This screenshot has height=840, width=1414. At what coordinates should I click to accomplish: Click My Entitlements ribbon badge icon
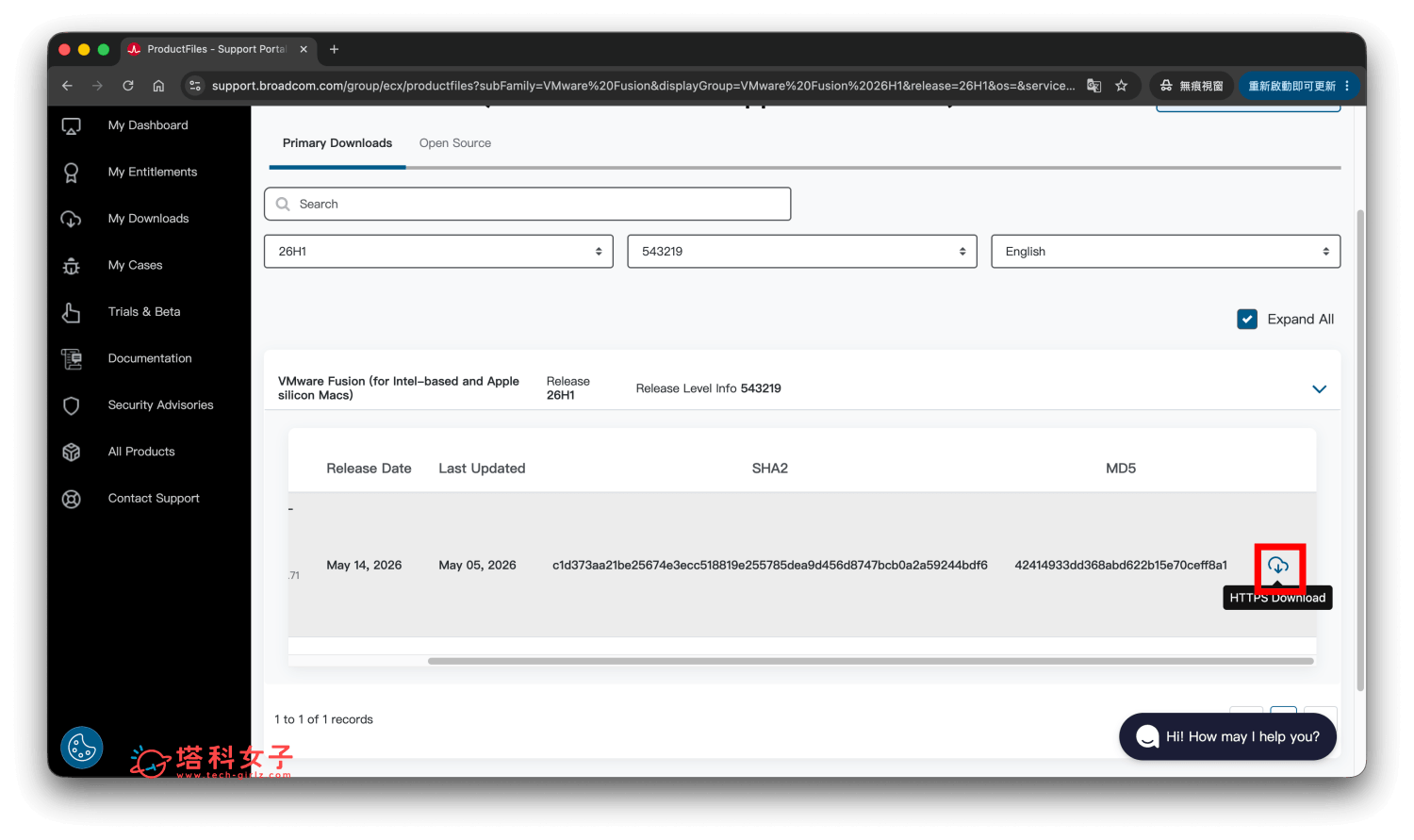(x=71, y=173)
